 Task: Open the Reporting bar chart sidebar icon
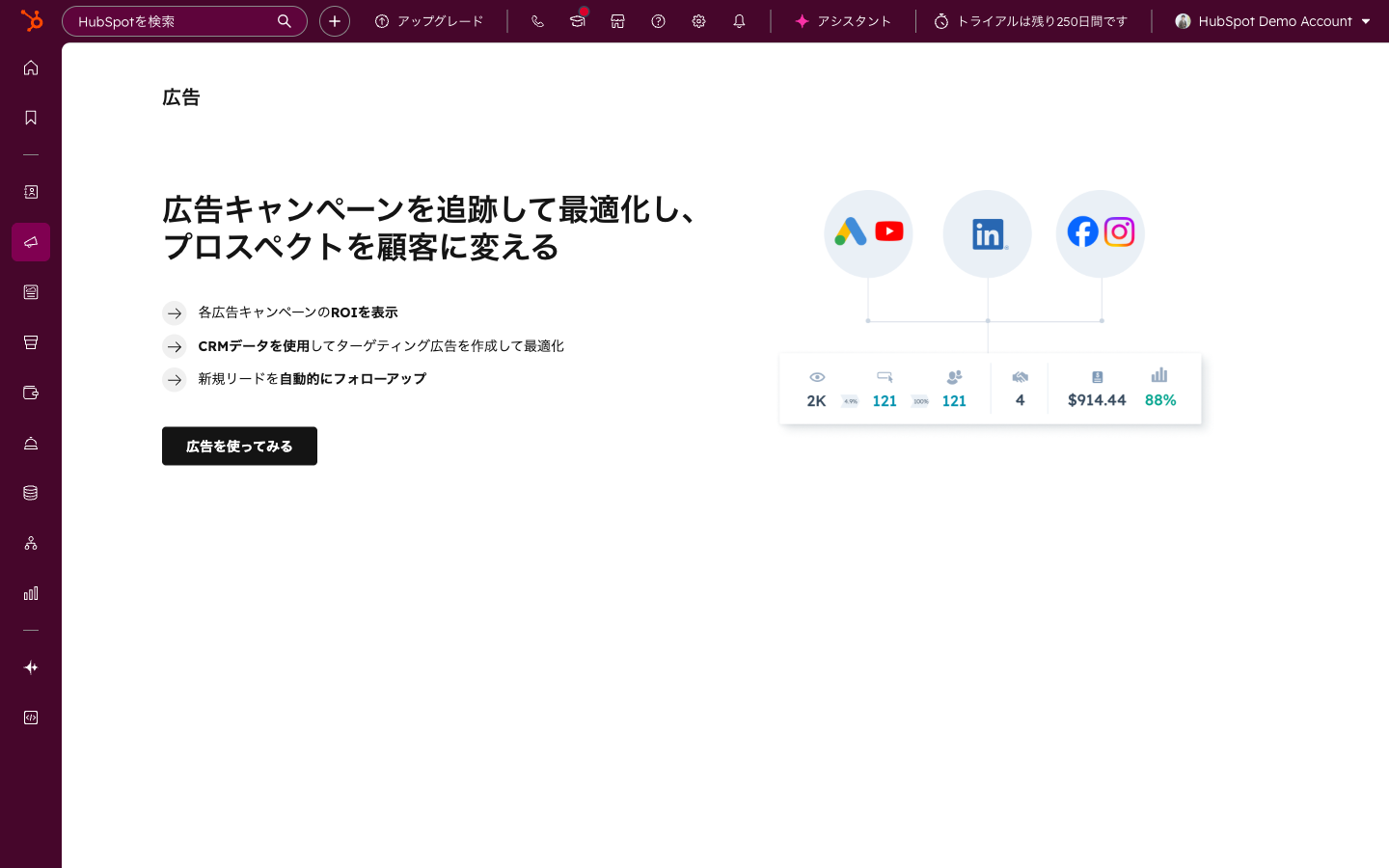coord(31,593)
